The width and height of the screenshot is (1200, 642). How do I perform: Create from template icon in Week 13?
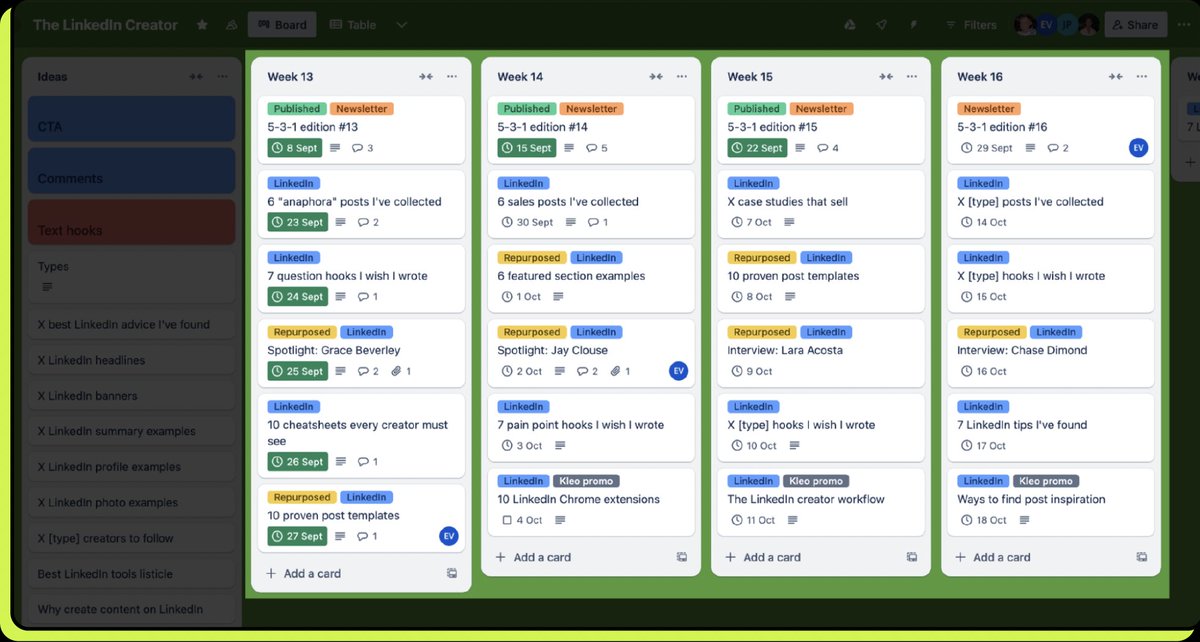coord(452,574)
